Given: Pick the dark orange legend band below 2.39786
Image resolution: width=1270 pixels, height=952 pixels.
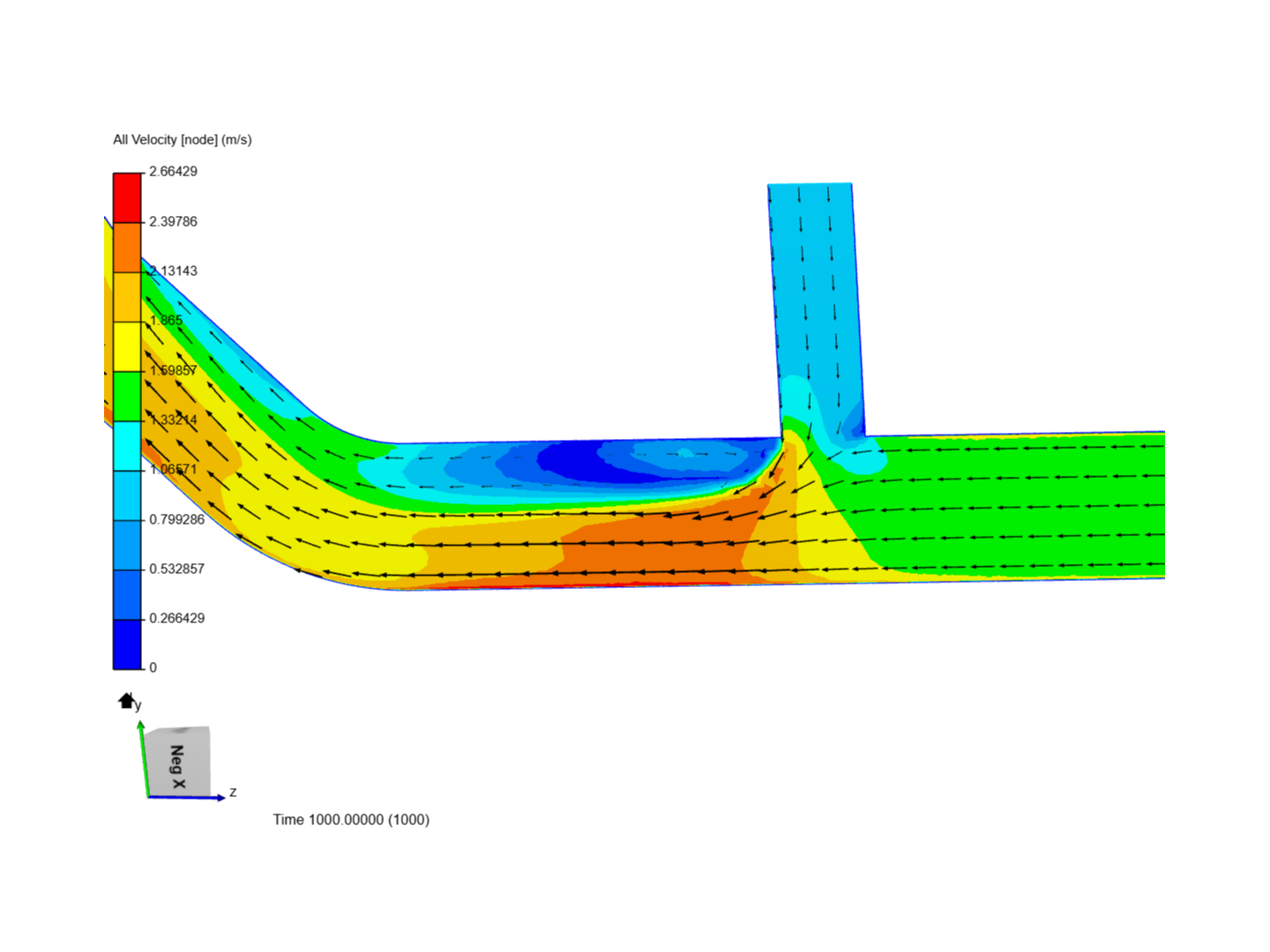Looking at the screenshot, I should [x=127, y=248].
